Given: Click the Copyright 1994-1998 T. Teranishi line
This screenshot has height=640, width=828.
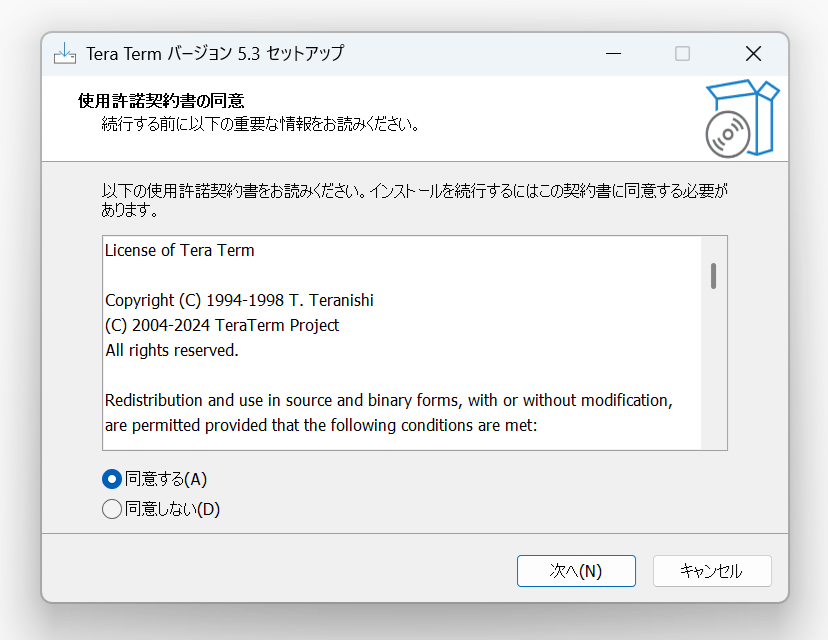Looking at the screenshot, I should tap(239, 300).
